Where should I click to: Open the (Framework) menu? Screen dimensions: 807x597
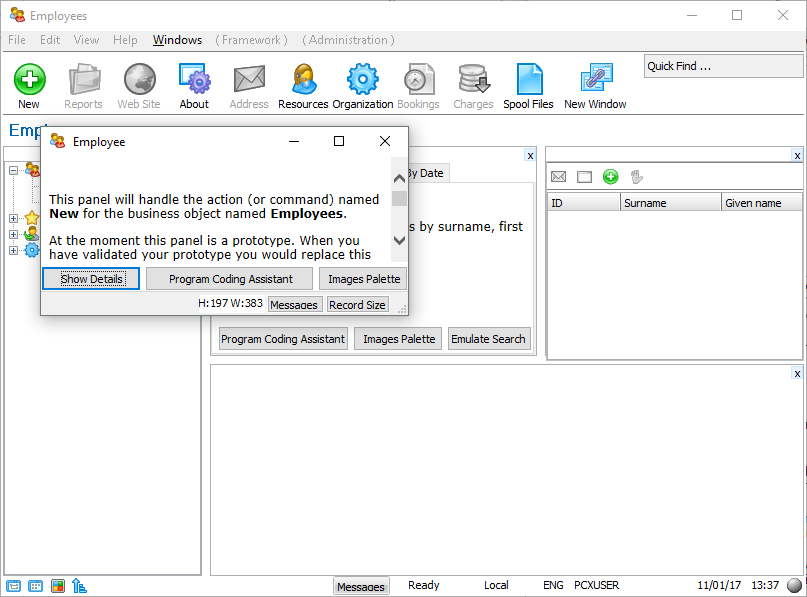click(251, 40)
